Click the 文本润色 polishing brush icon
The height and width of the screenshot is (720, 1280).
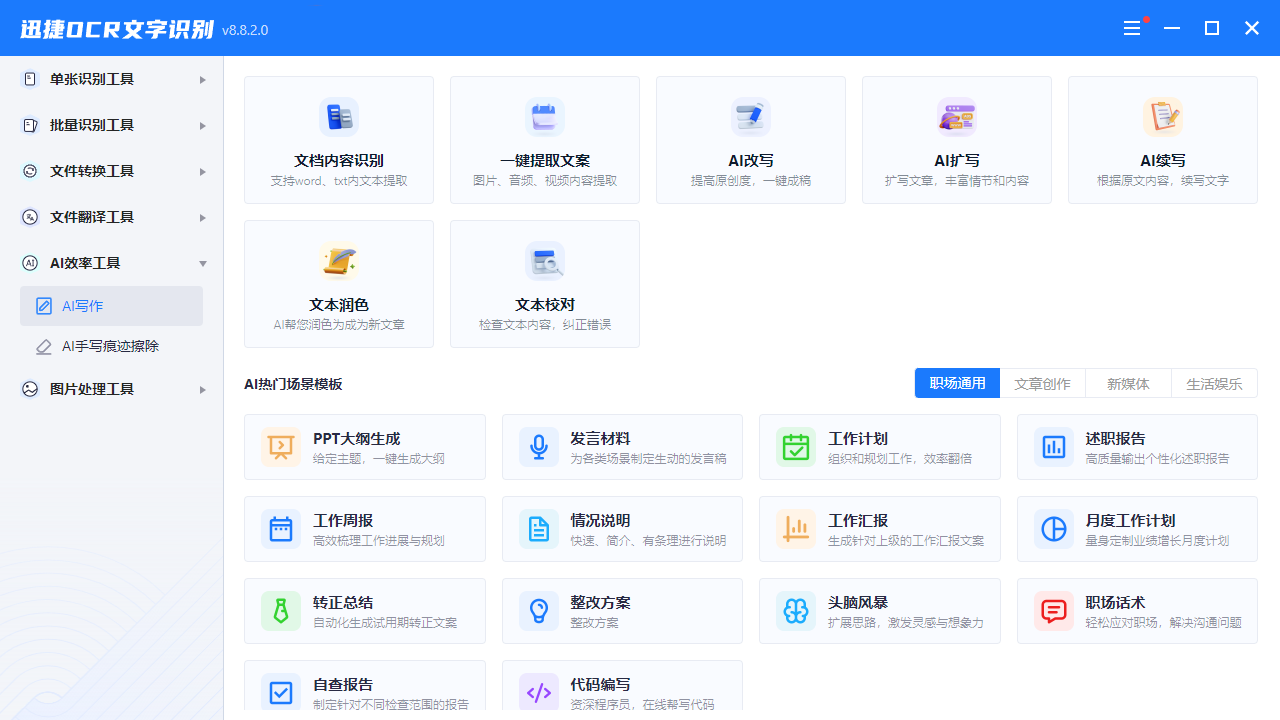click(339, 260)
